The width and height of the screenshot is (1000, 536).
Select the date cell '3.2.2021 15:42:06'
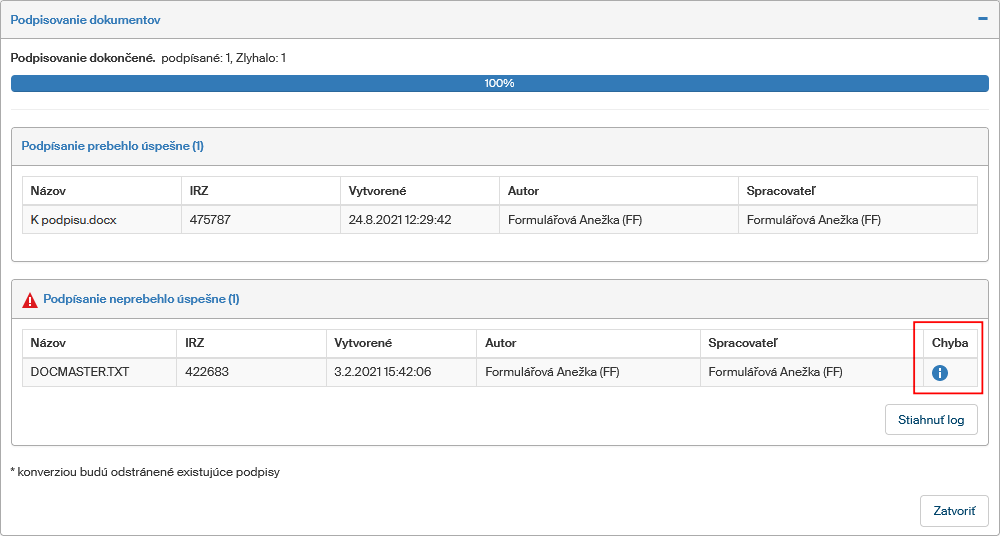(383, 373)
